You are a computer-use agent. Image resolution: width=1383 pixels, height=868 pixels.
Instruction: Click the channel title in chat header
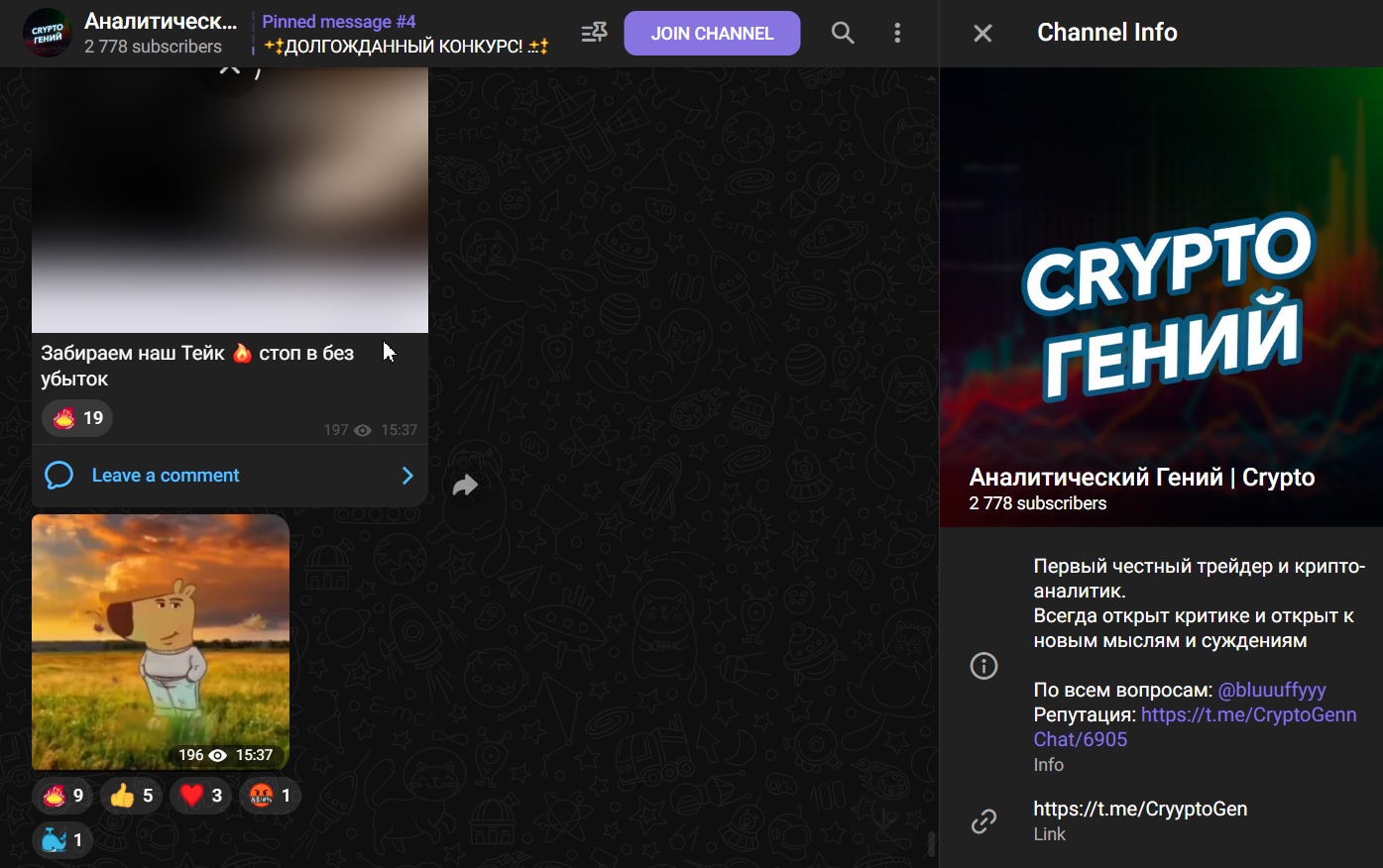coord(161,21)
